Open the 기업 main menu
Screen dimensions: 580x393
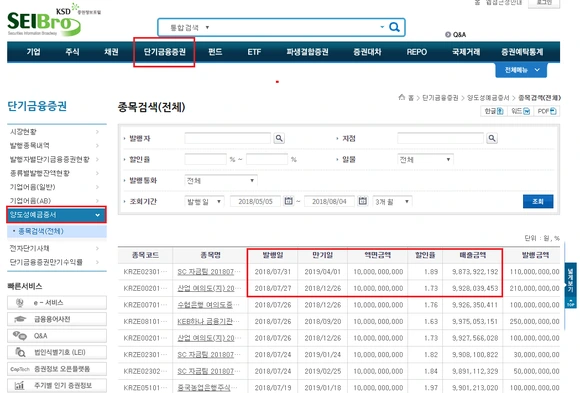[x=33, y=52]
